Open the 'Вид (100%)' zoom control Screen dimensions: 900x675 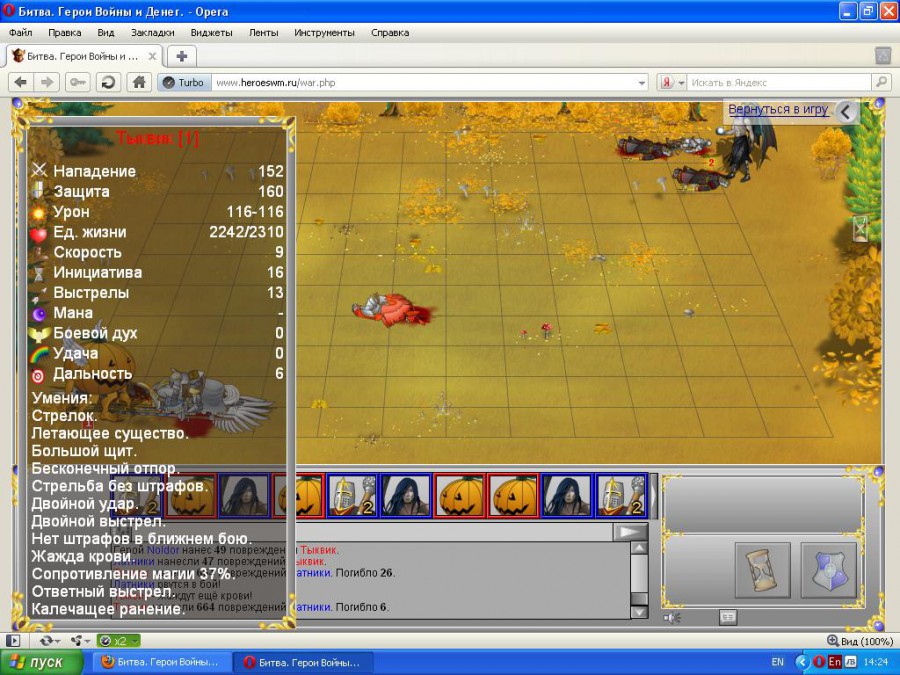859,641
